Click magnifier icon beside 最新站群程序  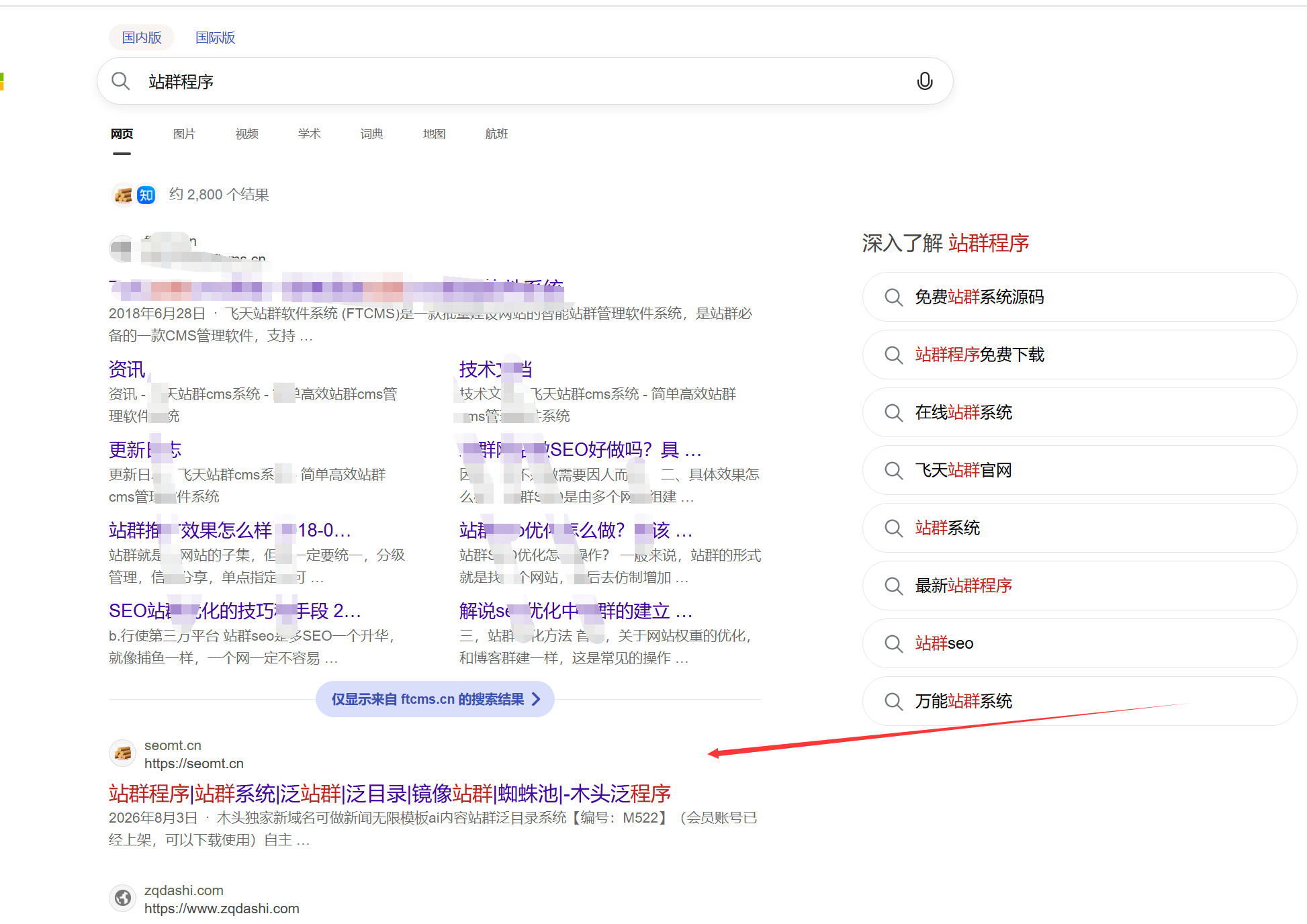(893, 586)
